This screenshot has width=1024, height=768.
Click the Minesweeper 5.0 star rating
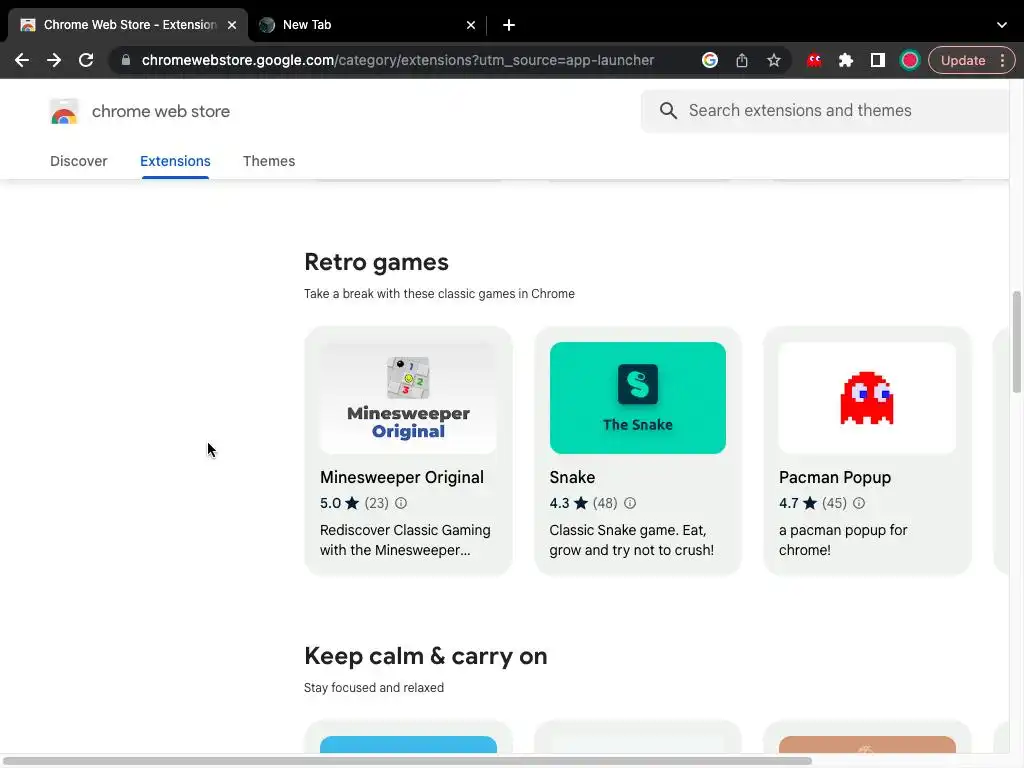(x=340, y=503)
